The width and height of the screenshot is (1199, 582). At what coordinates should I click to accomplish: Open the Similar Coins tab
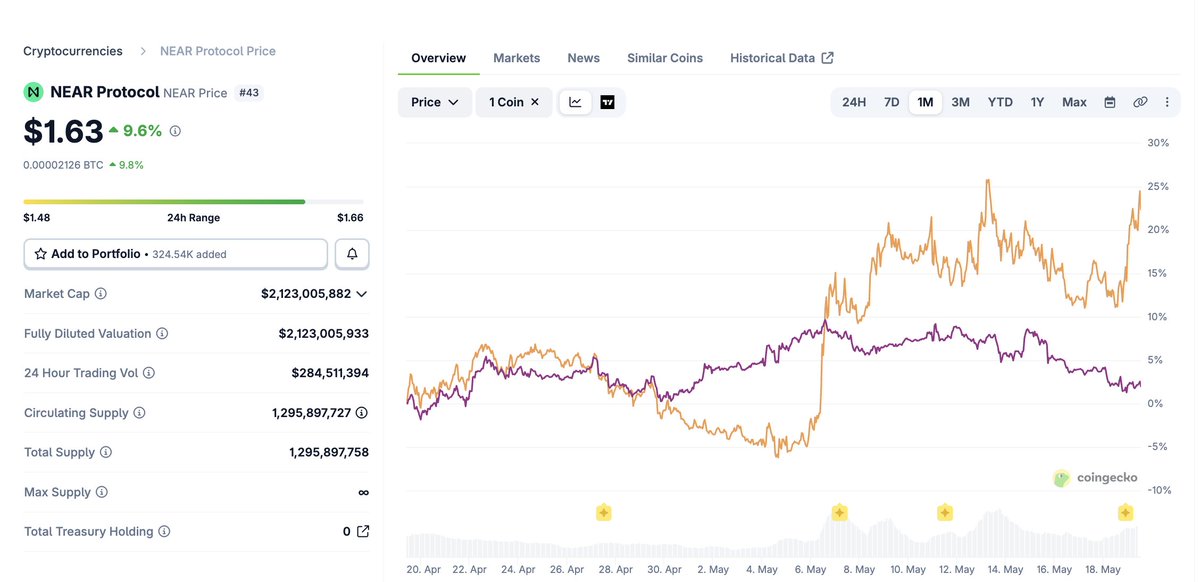point(665,58)
